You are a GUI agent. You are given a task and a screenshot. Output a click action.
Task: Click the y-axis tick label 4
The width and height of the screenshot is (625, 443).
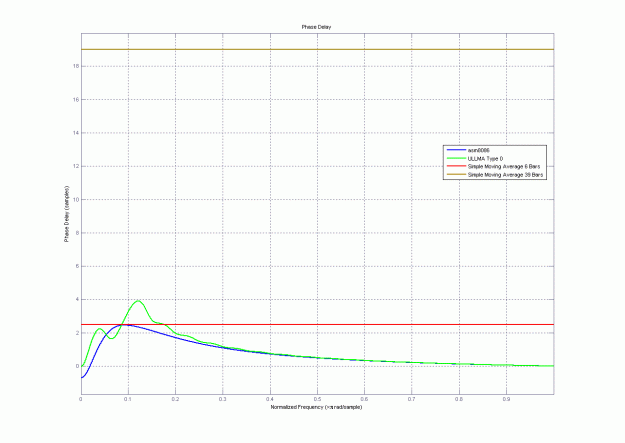(77, 299)
